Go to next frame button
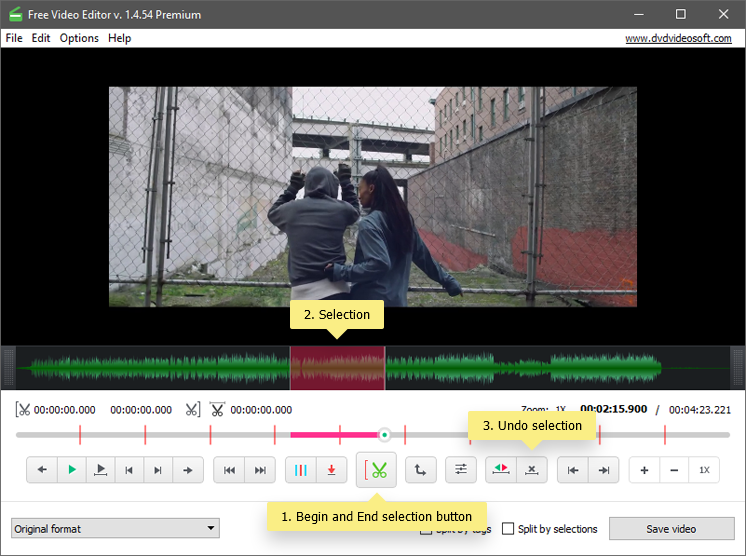The width and height of the screenshot is (746, 556). tap(158, 470)
